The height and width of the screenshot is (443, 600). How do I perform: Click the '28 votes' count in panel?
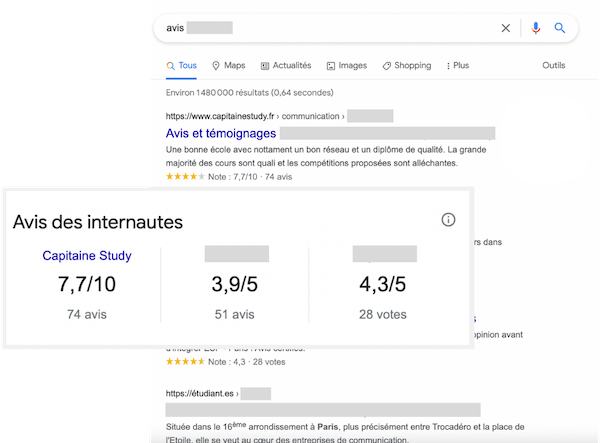[x=383, y=314]
